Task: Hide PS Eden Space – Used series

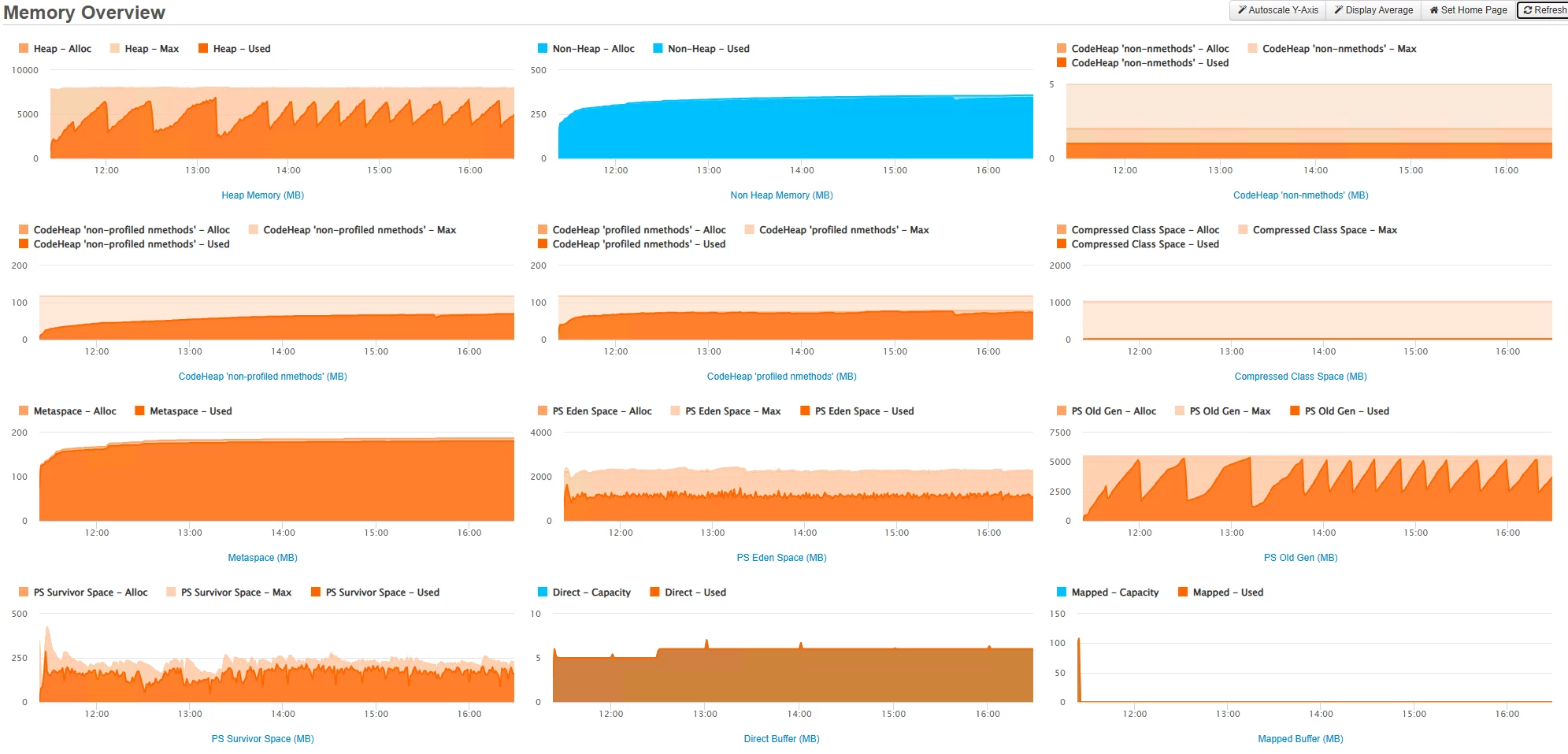Action: tap(857, 411)
